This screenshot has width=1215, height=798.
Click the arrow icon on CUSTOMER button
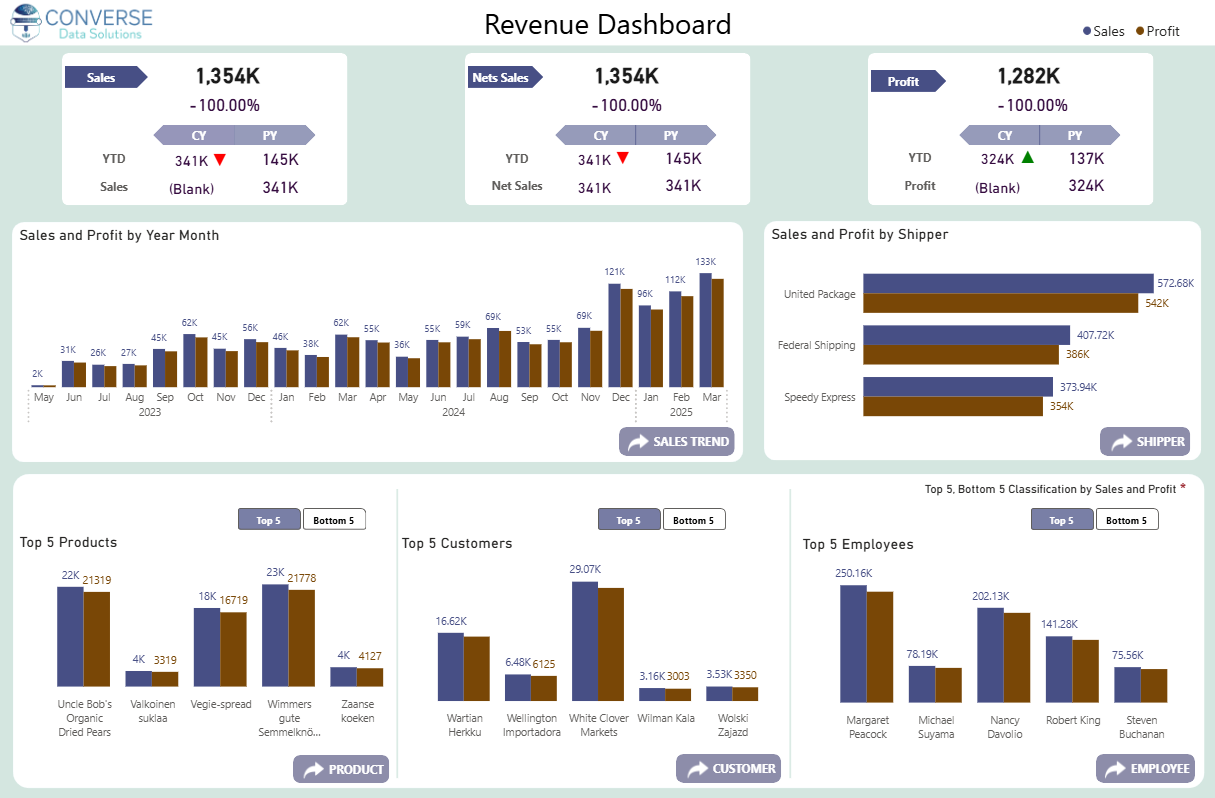click(x=697, y=769)
